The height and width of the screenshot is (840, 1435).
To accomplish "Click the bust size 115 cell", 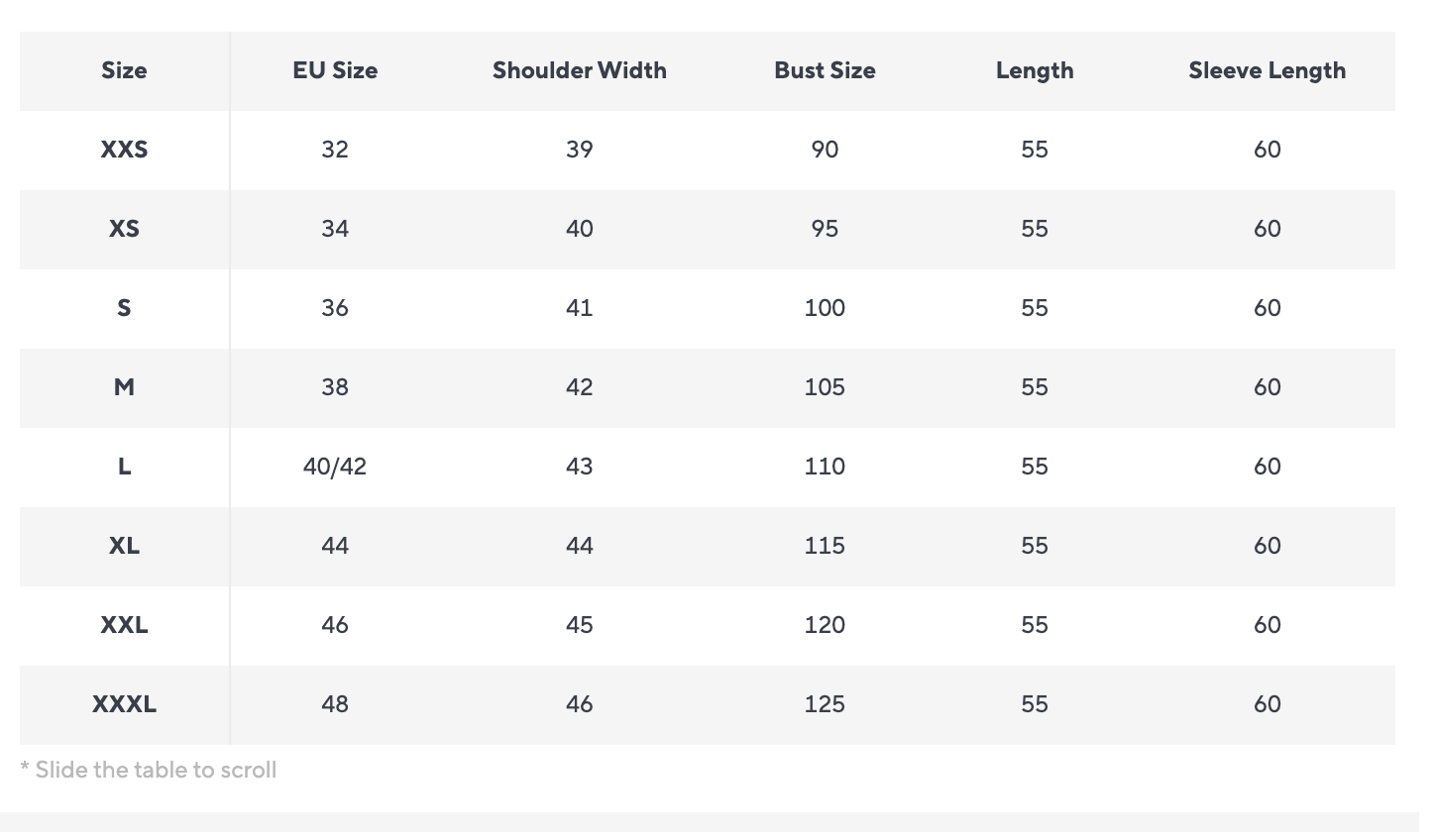I will [825, 546].
